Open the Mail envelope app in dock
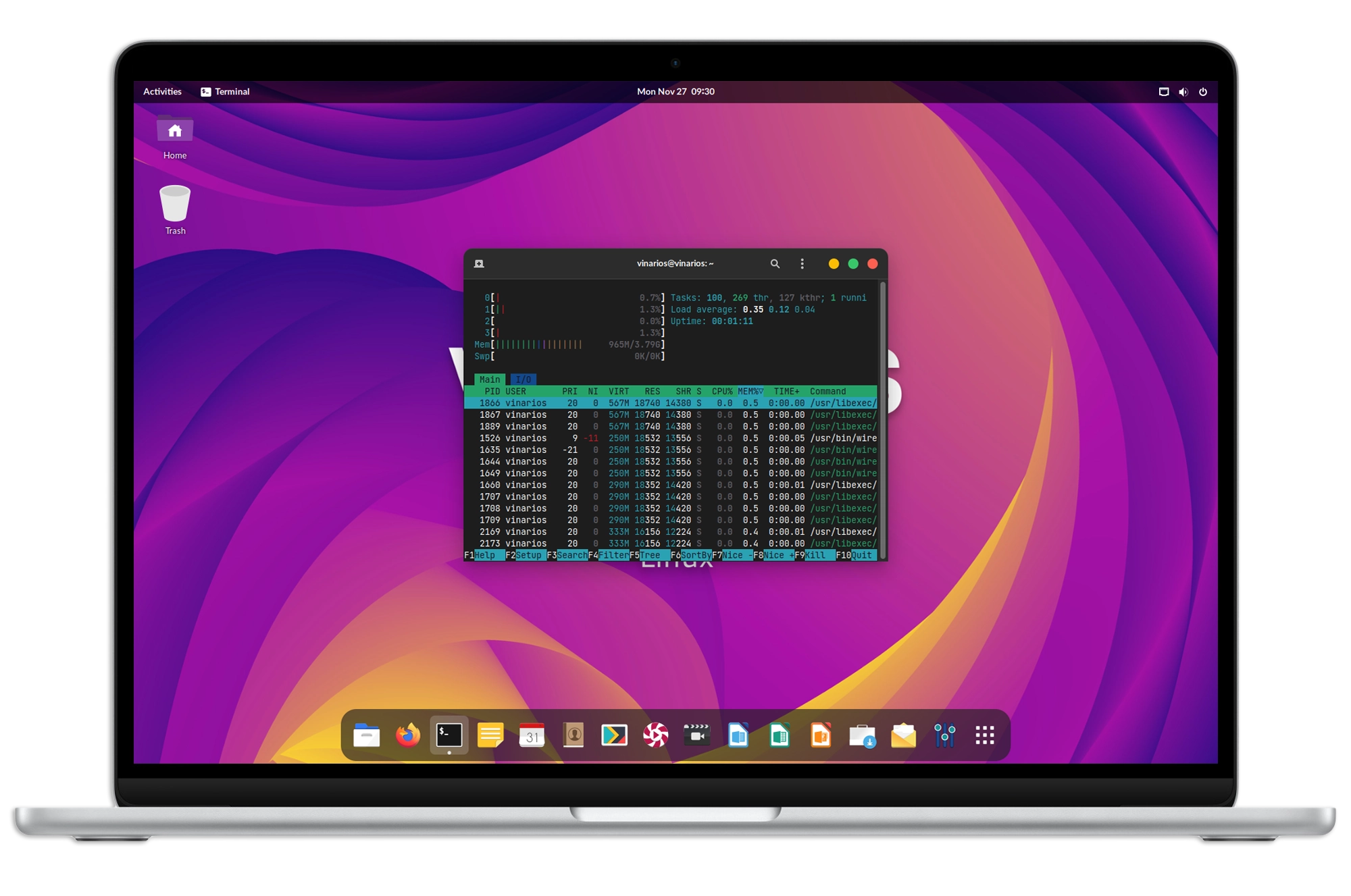The image size is (1351, 896). pyautogui.click(x=903, y=735)
